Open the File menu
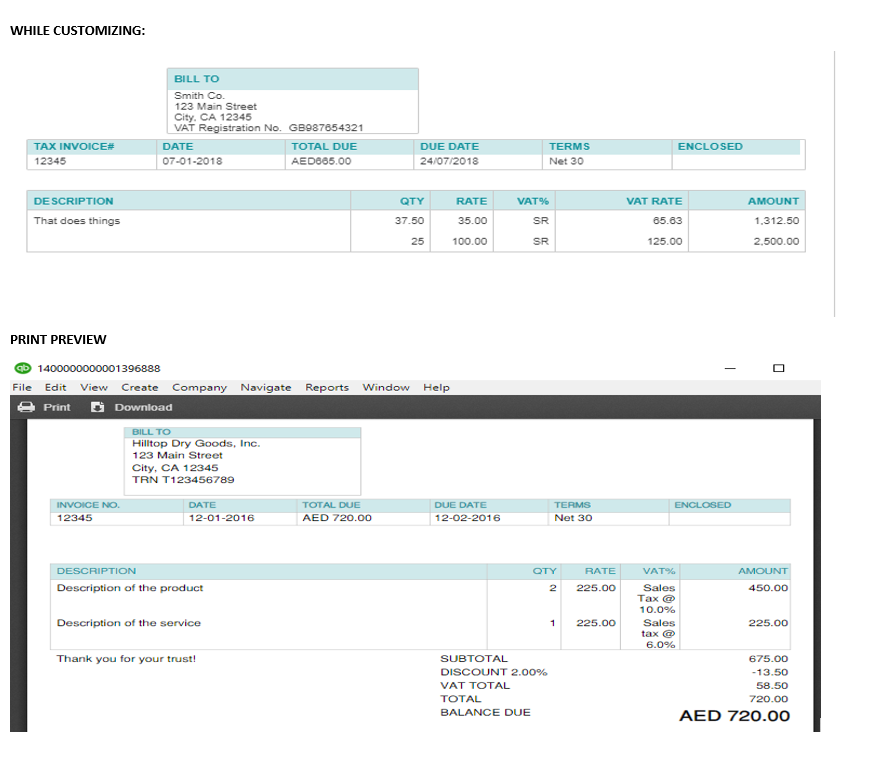Screen dimensions: 880x766 [x=22, y=387]
